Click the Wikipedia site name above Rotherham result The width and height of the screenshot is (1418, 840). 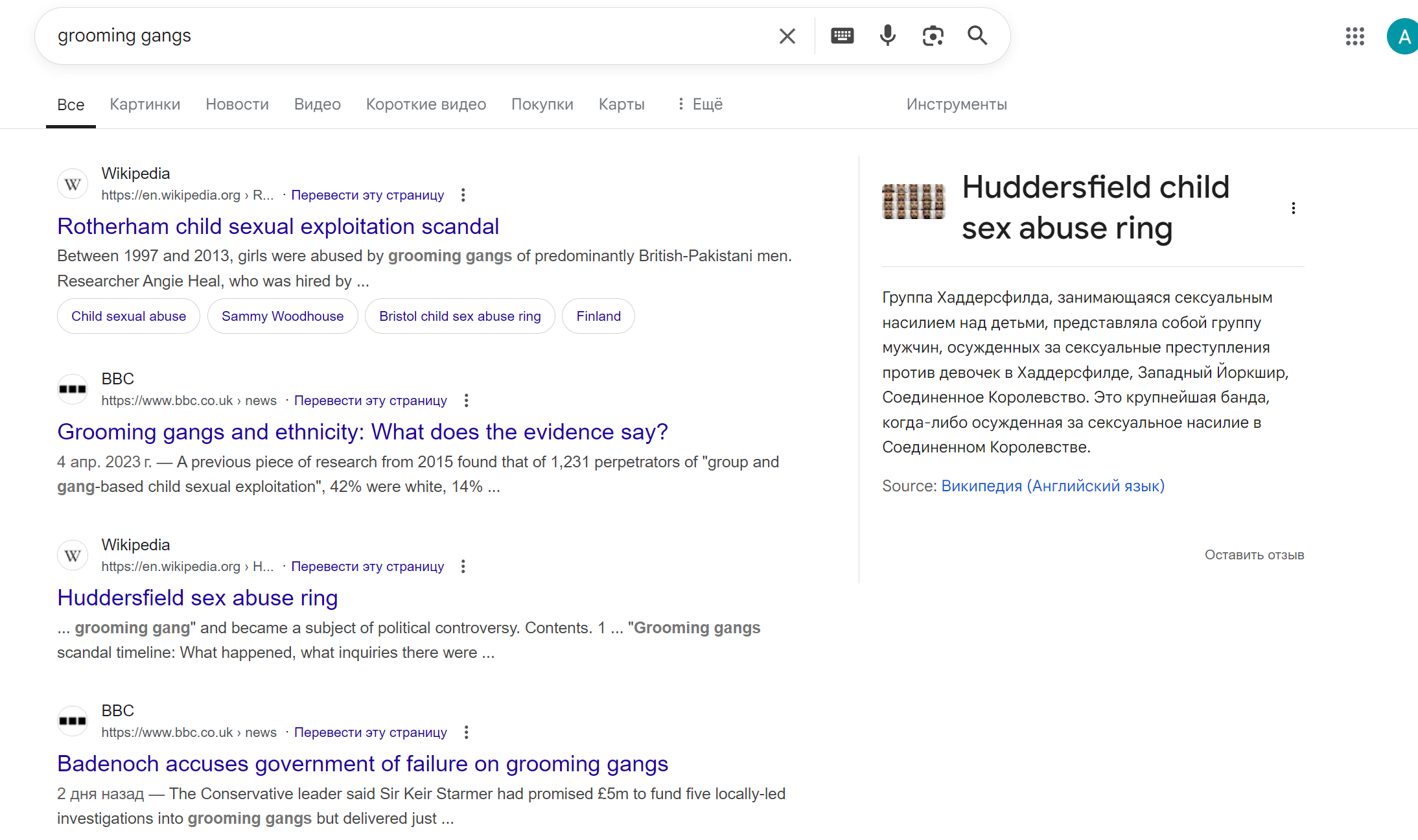click(135, 174)
